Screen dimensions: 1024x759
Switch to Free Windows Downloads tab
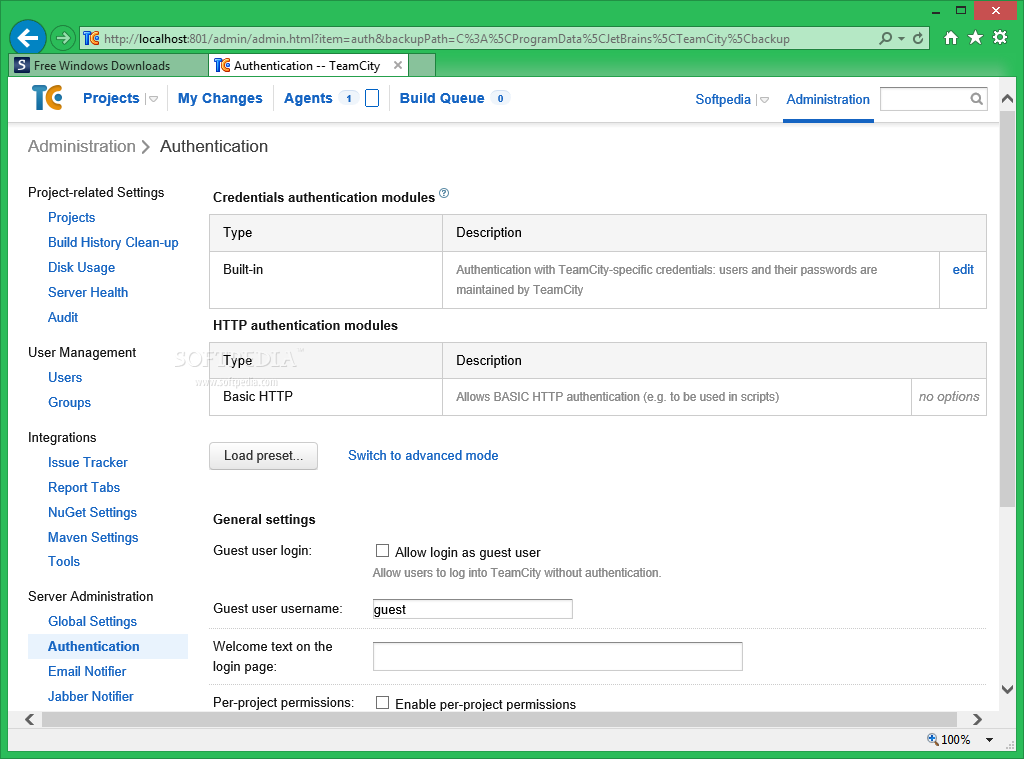pos(109,65)
